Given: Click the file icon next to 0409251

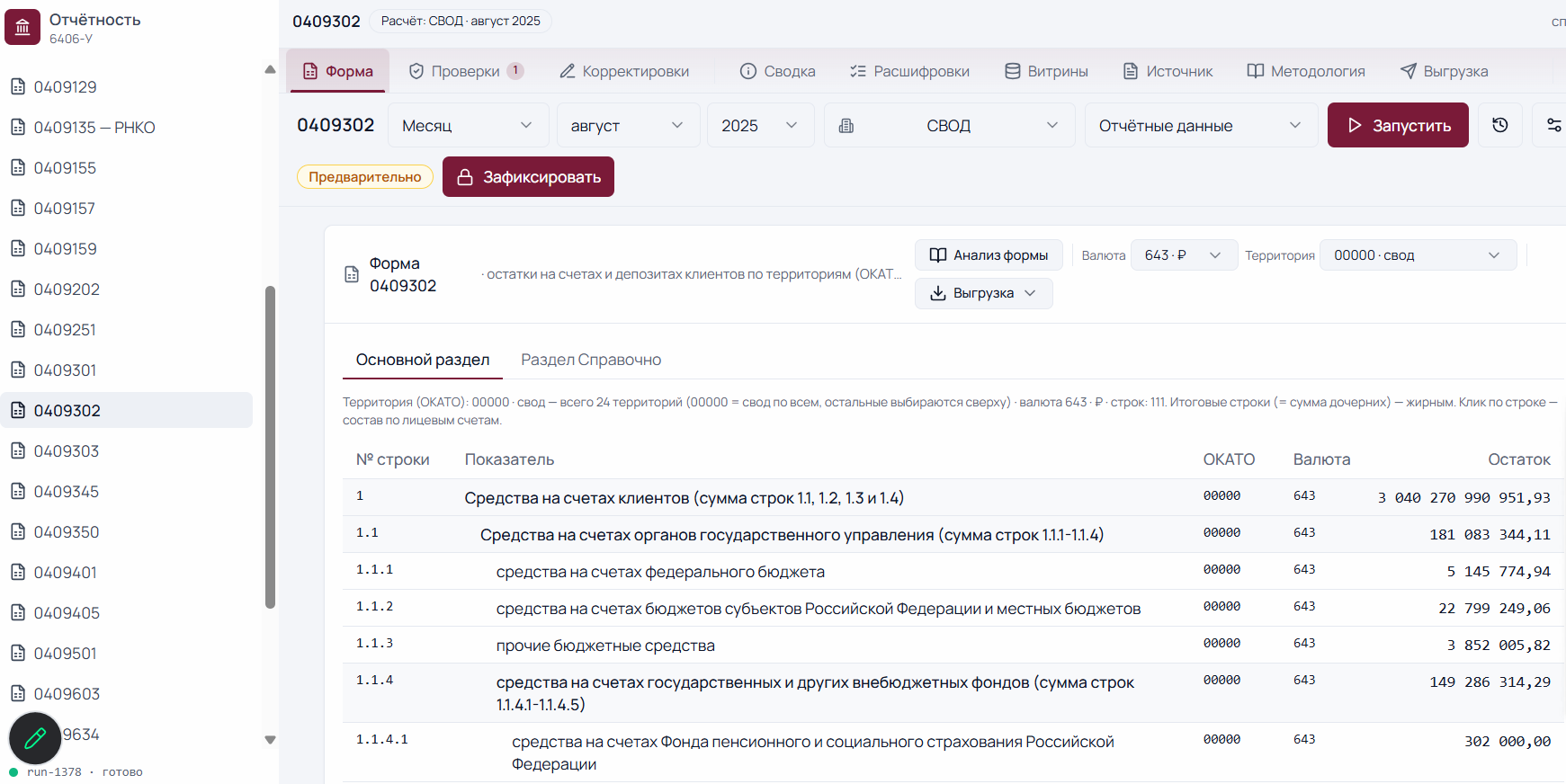Looking at the screenshot, I should click(x=18, y=329).
